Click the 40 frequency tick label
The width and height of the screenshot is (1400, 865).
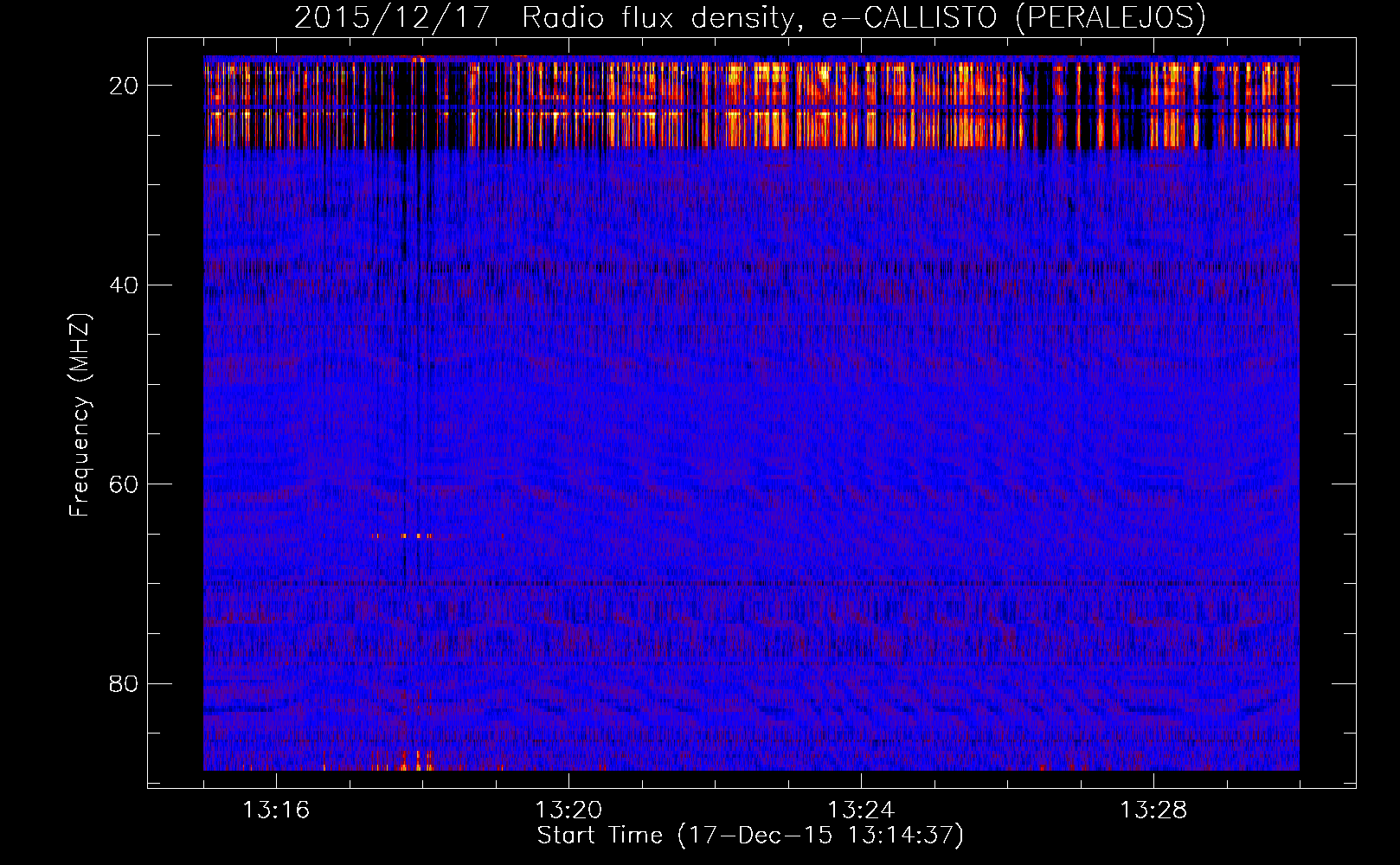point(125,285)
